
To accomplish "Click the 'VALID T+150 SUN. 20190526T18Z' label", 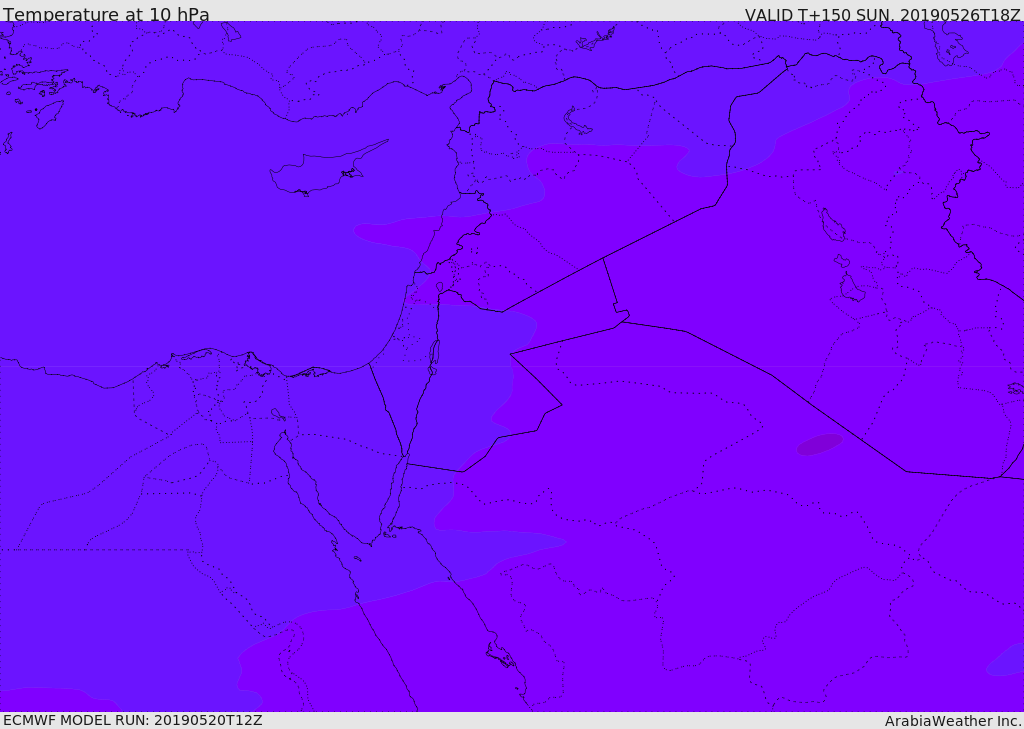I will (x=882, y=14).
